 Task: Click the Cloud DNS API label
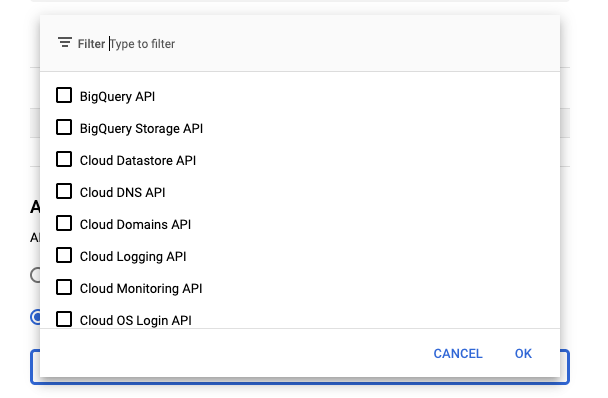(123, 193)
